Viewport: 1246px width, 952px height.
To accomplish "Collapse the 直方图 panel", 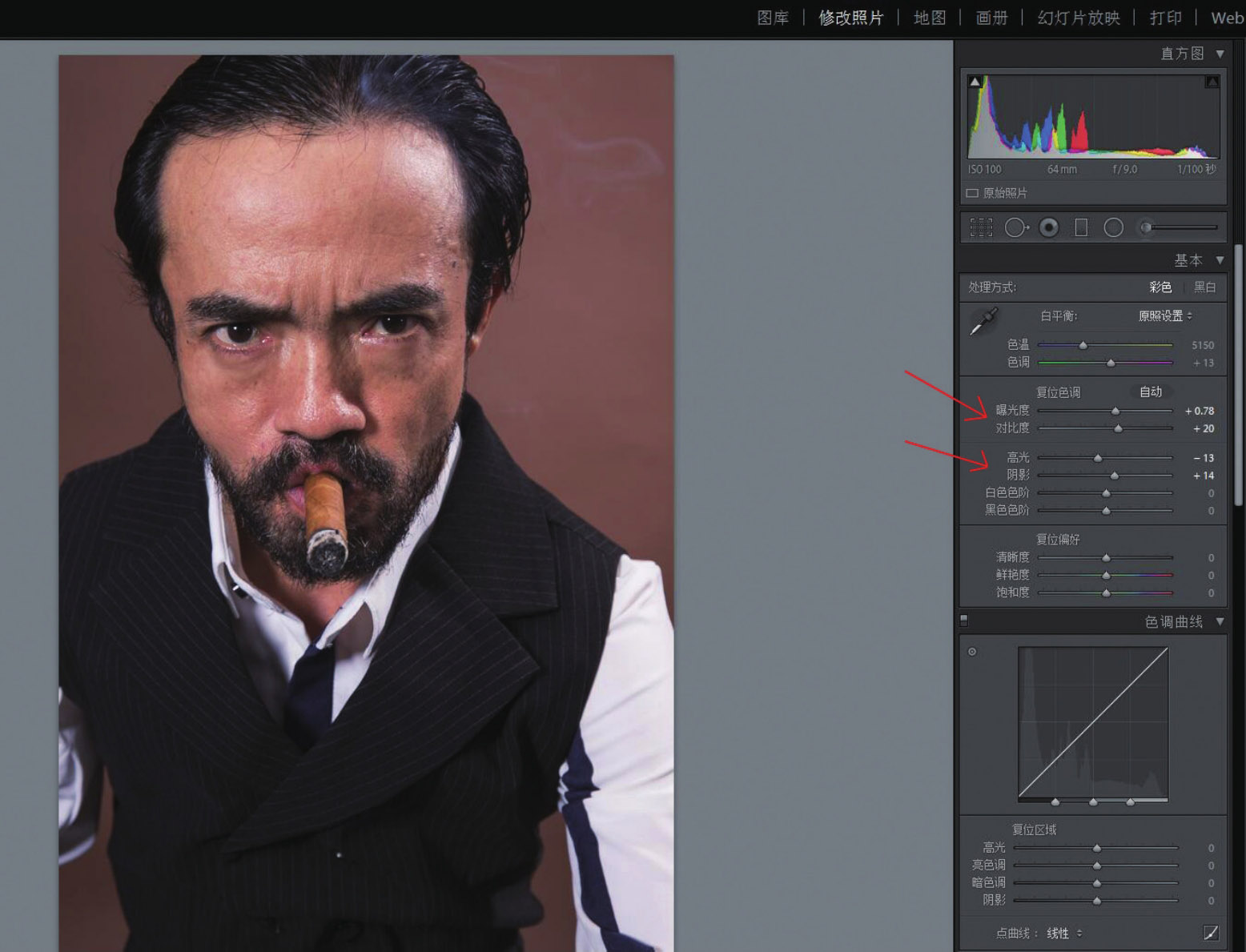I will click(x=1220, y=54).
